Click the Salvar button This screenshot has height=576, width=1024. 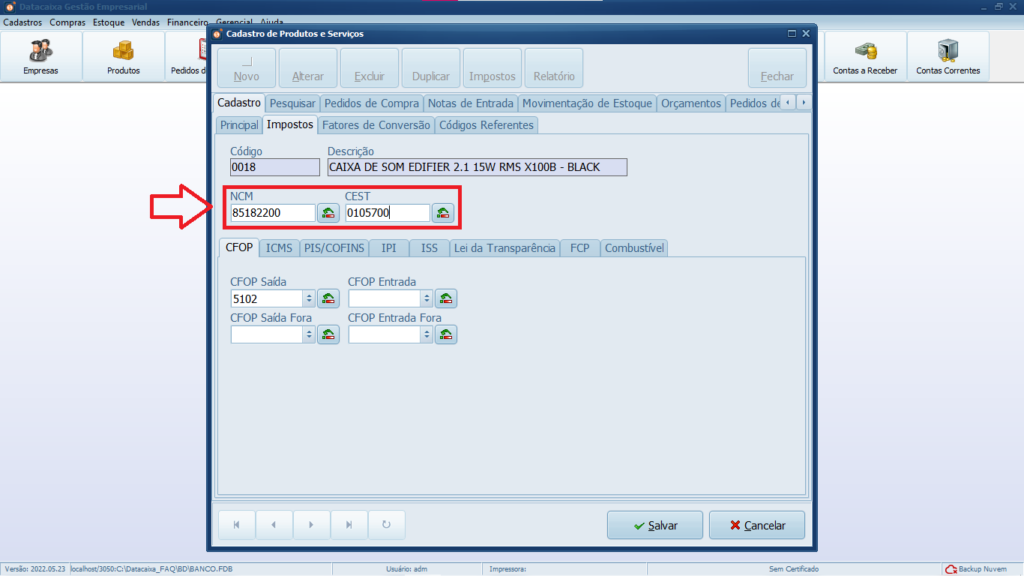click(654, 525)
